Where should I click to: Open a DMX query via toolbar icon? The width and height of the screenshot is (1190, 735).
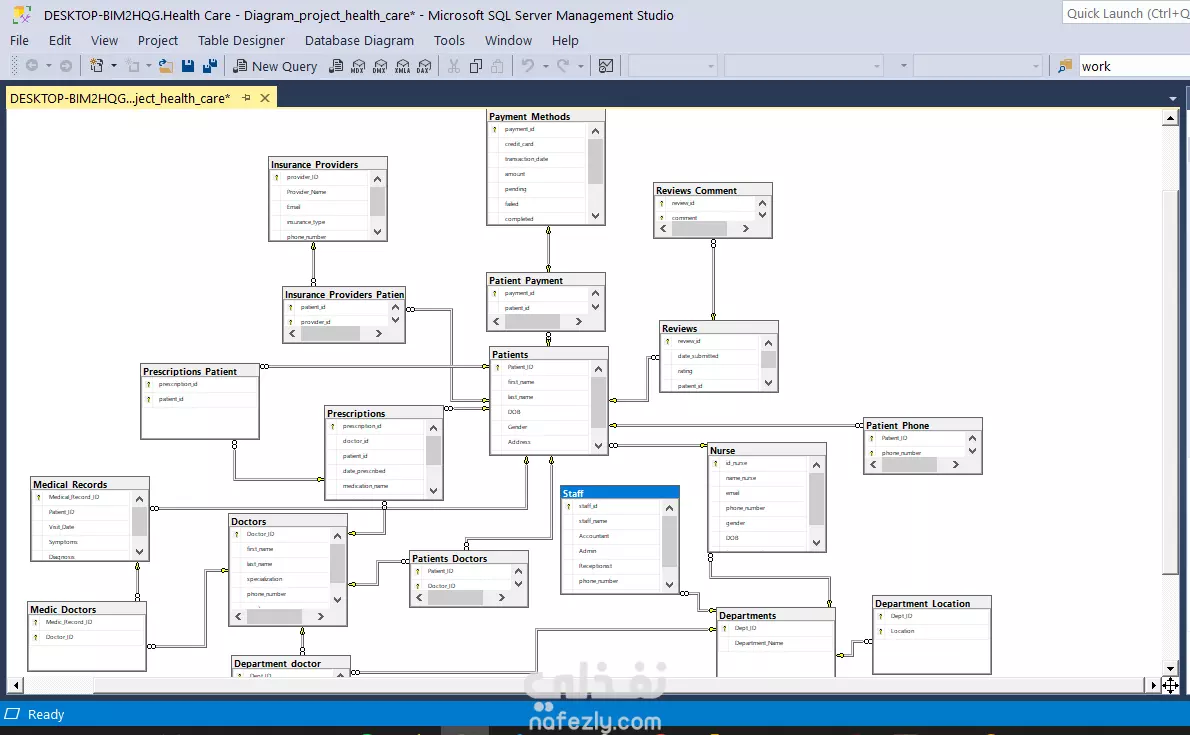click(x=380, y=66)
